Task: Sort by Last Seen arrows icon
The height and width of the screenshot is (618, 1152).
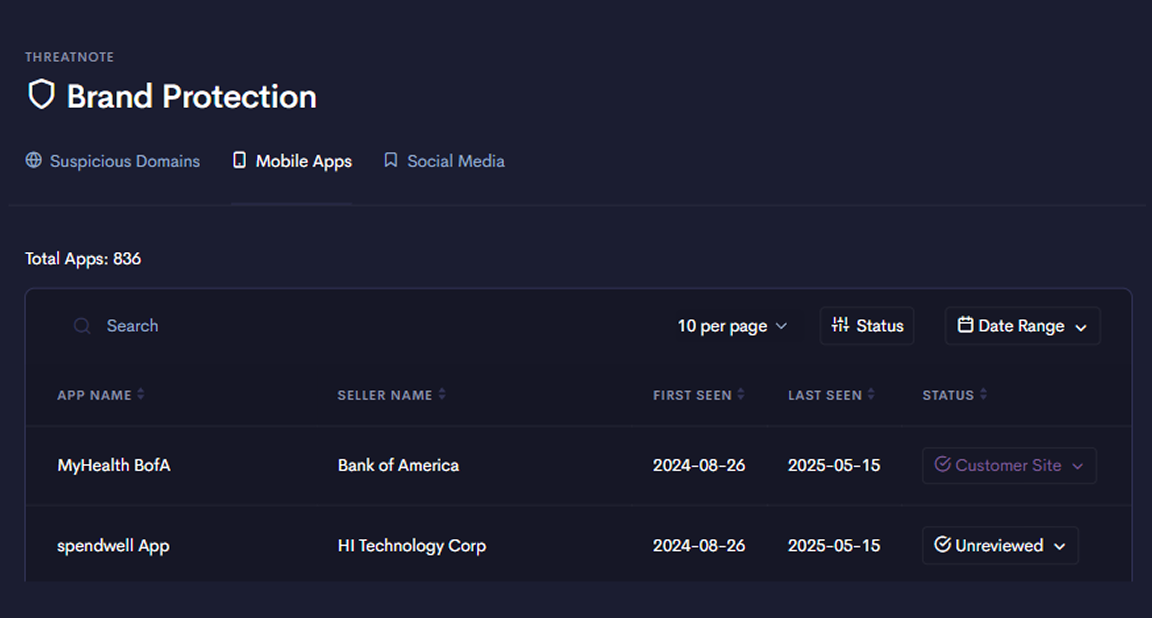Action: point(871,395)
